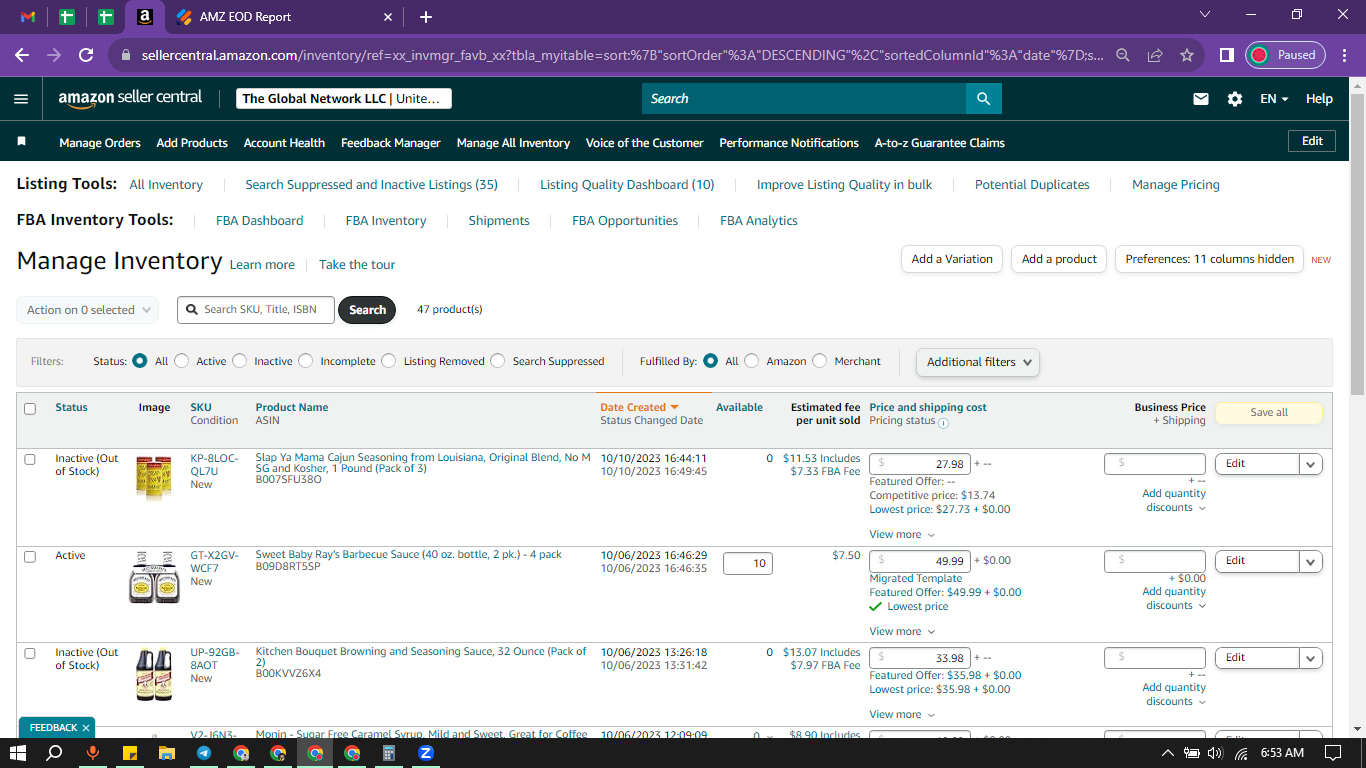
Task: Reload the Seller Central page
Action: (x=86, y=55)
